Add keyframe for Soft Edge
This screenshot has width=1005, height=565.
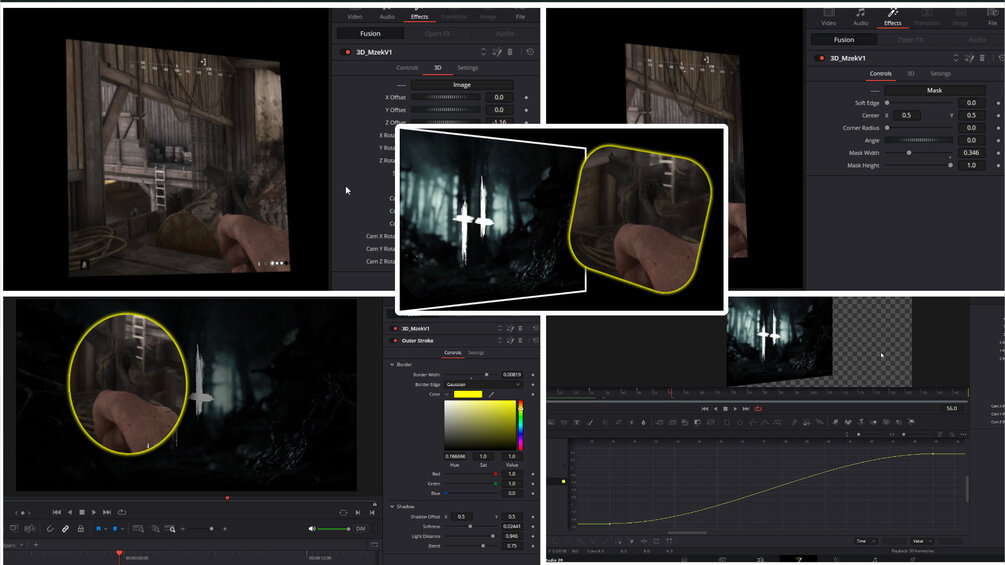[x=998, y=102]
